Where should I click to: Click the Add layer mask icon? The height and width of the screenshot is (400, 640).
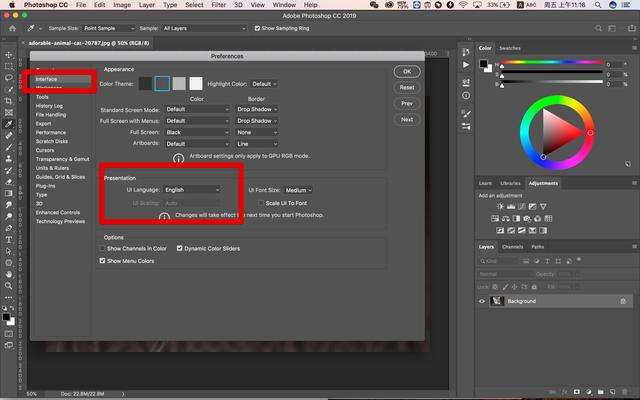(576, 392)
